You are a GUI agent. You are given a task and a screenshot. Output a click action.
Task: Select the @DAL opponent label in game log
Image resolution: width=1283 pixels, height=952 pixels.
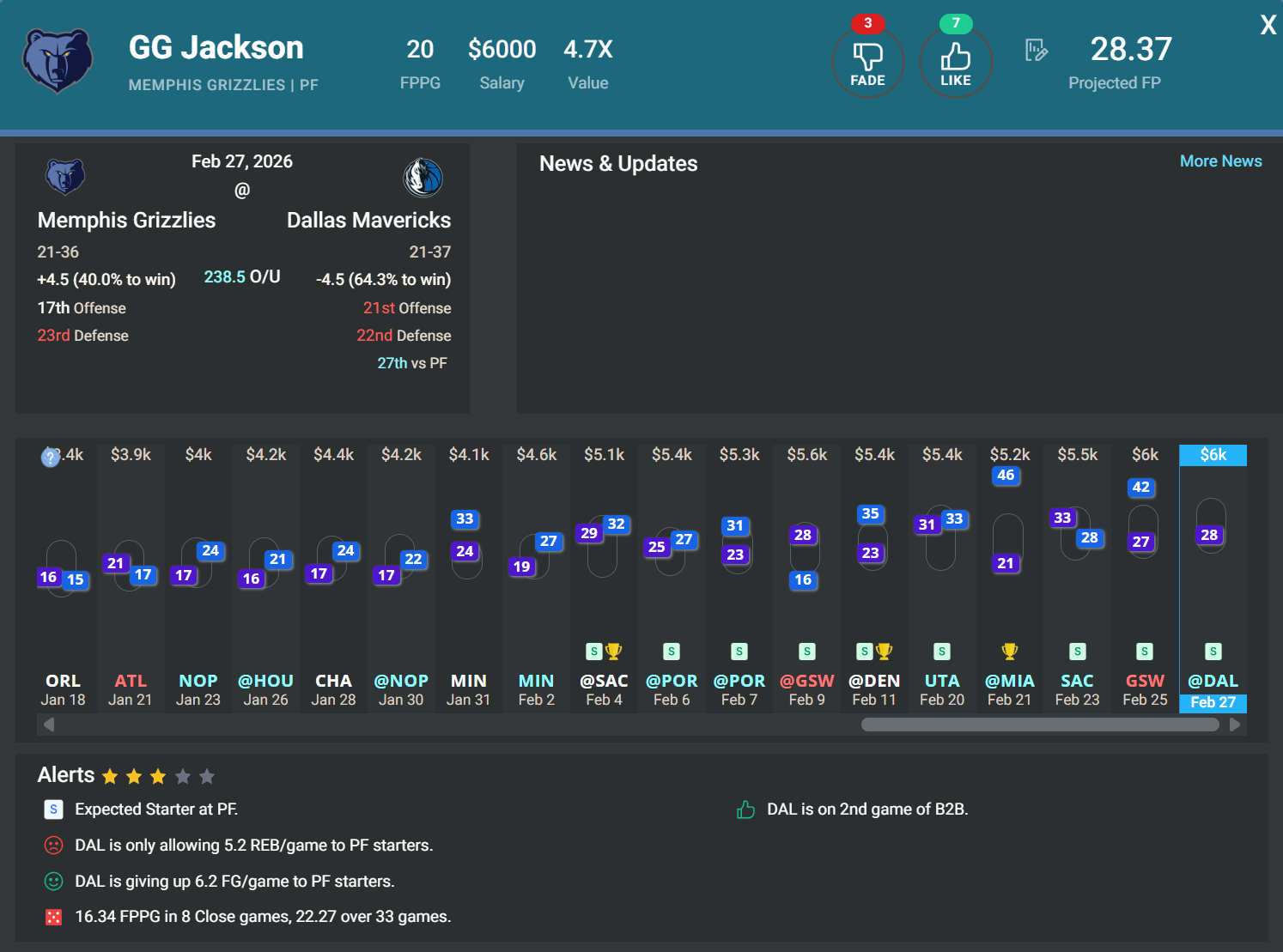coord(1213,681)
